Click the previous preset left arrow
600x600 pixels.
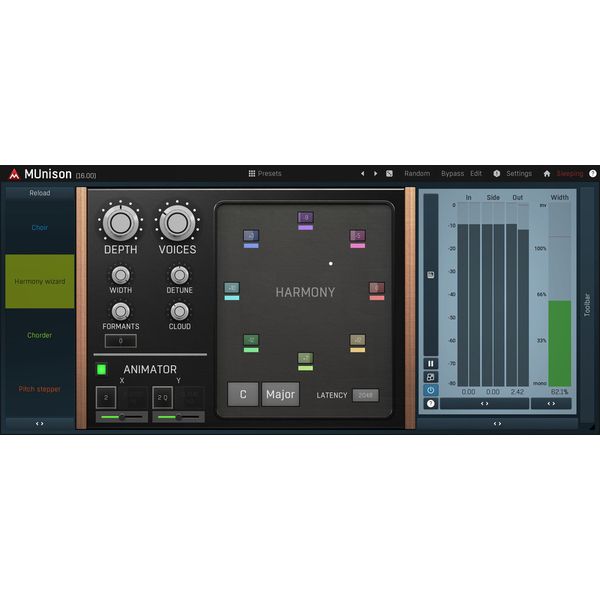(x=363, y=173)
